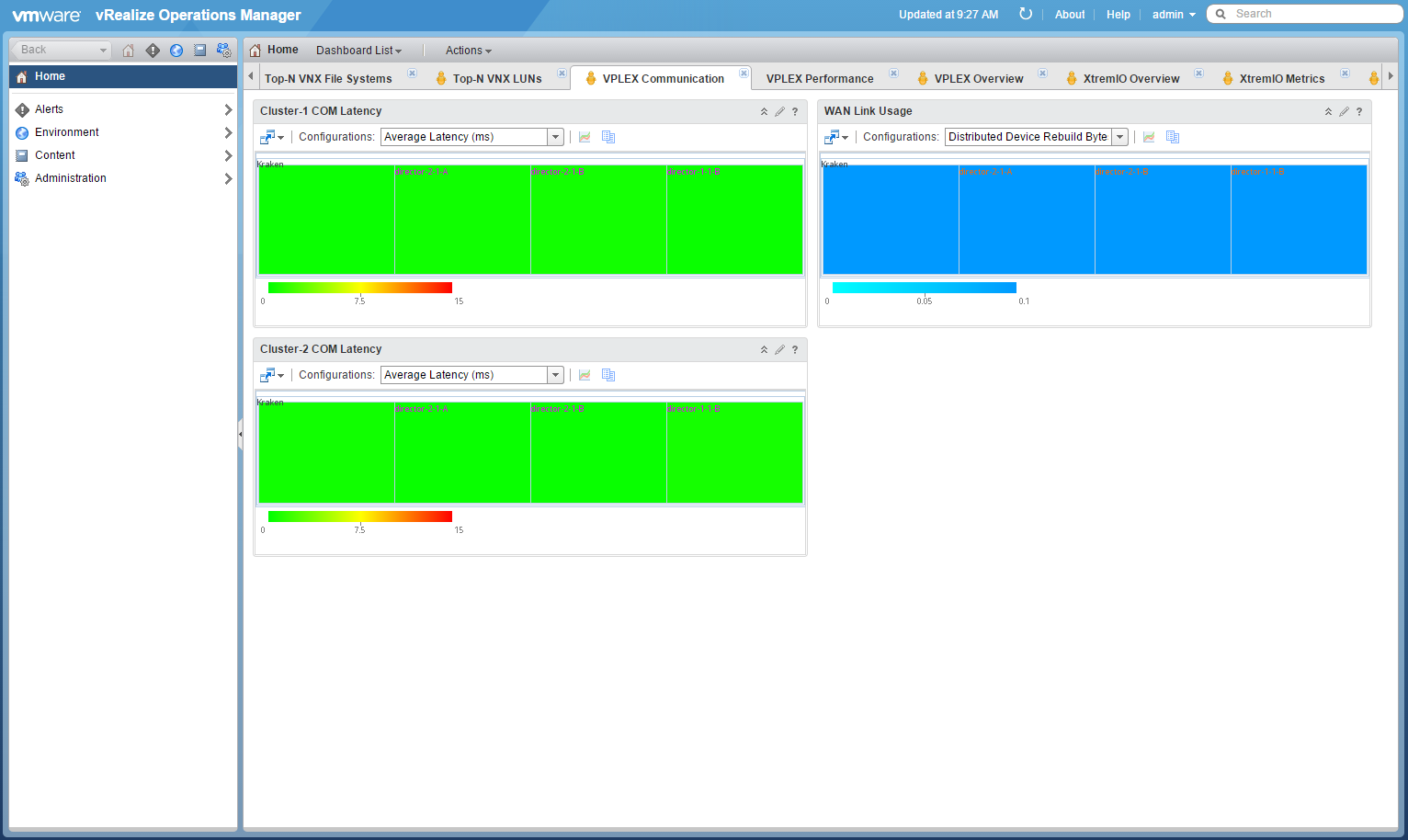This screenshot has height=840, width=1408.
Task: Close the VPLEX Overview tab
Action: [x=1043, y=74]
